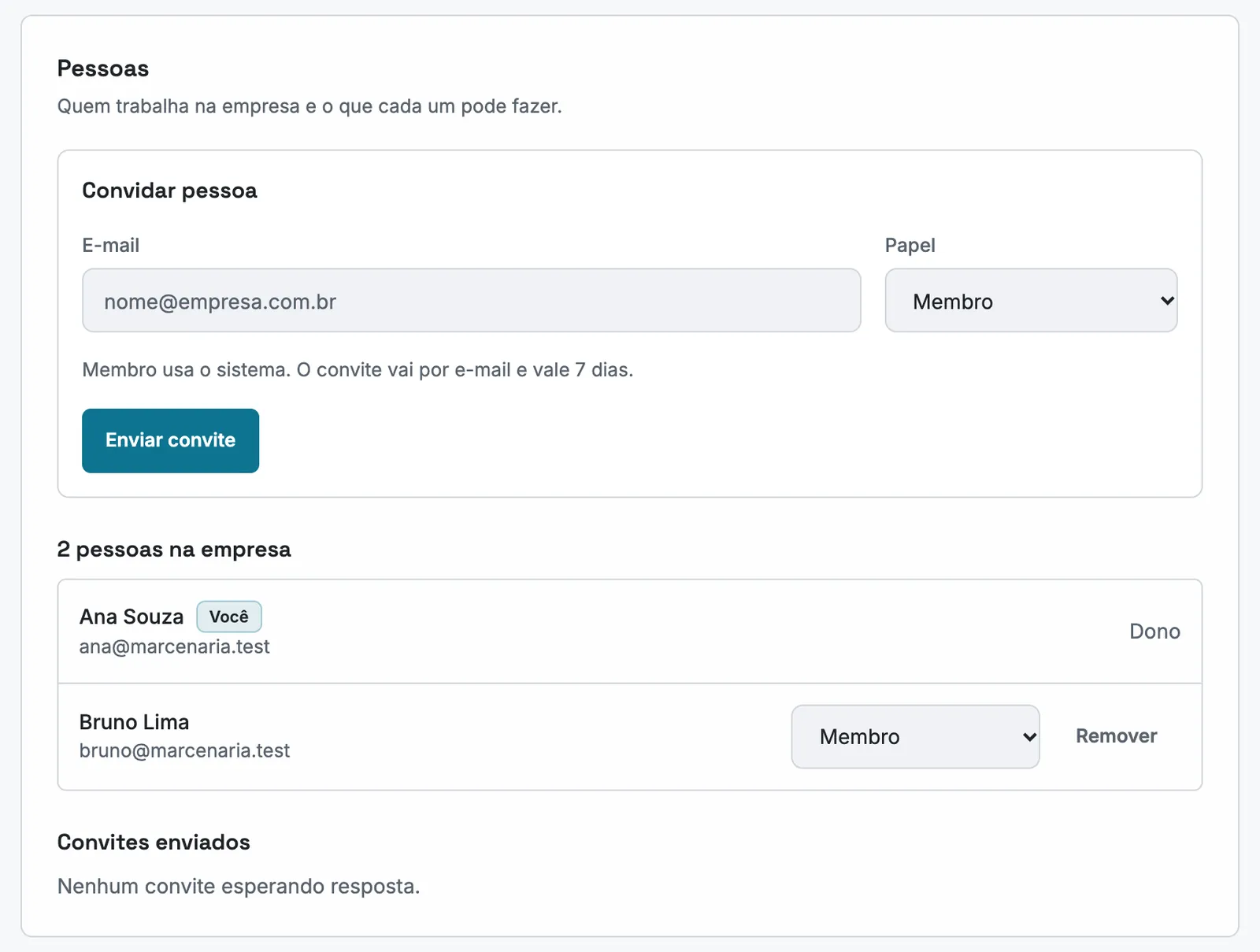Image resolution: width=1260 pixels, height=952 pixels.
Task: Click the Pessoas heading
Action: pos(103,69)
